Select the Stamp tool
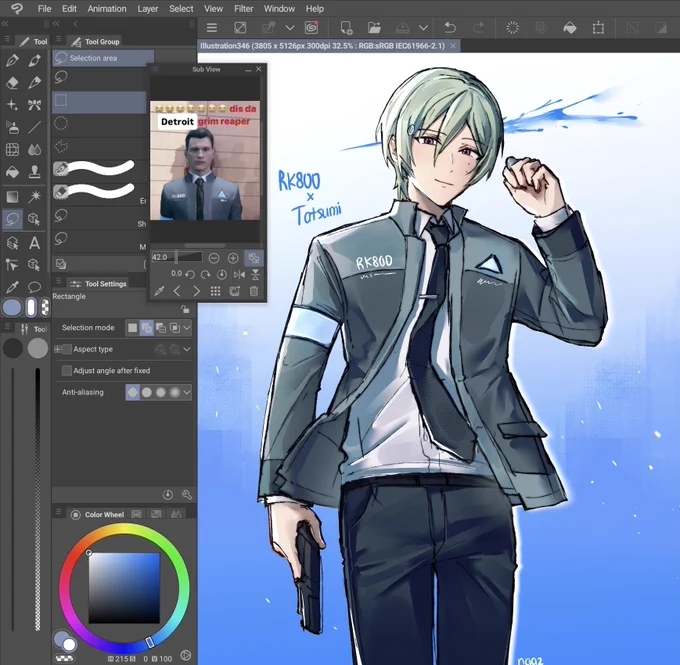The width and height of the screenshot is (680, 665). coord(34,172)
